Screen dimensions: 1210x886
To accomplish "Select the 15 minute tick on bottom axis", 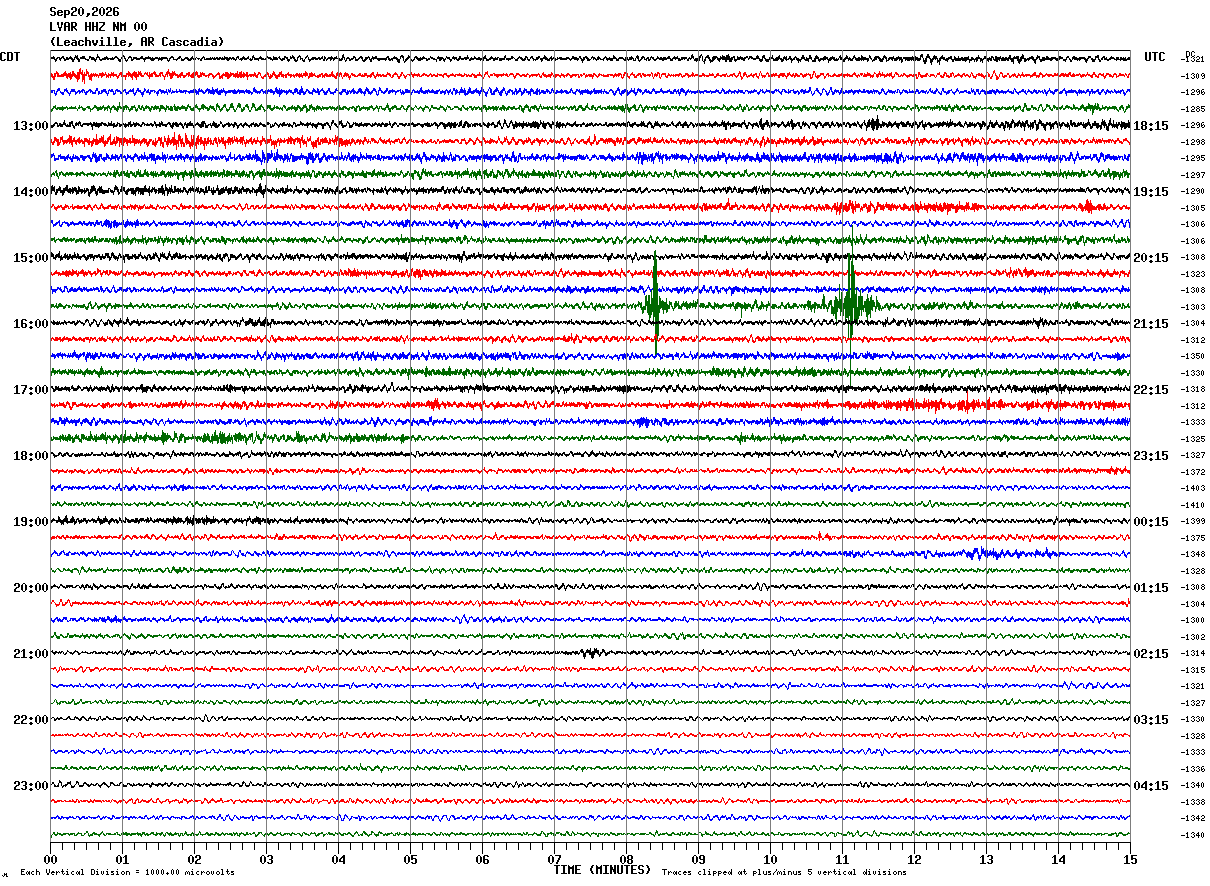I will (1130, 859).
